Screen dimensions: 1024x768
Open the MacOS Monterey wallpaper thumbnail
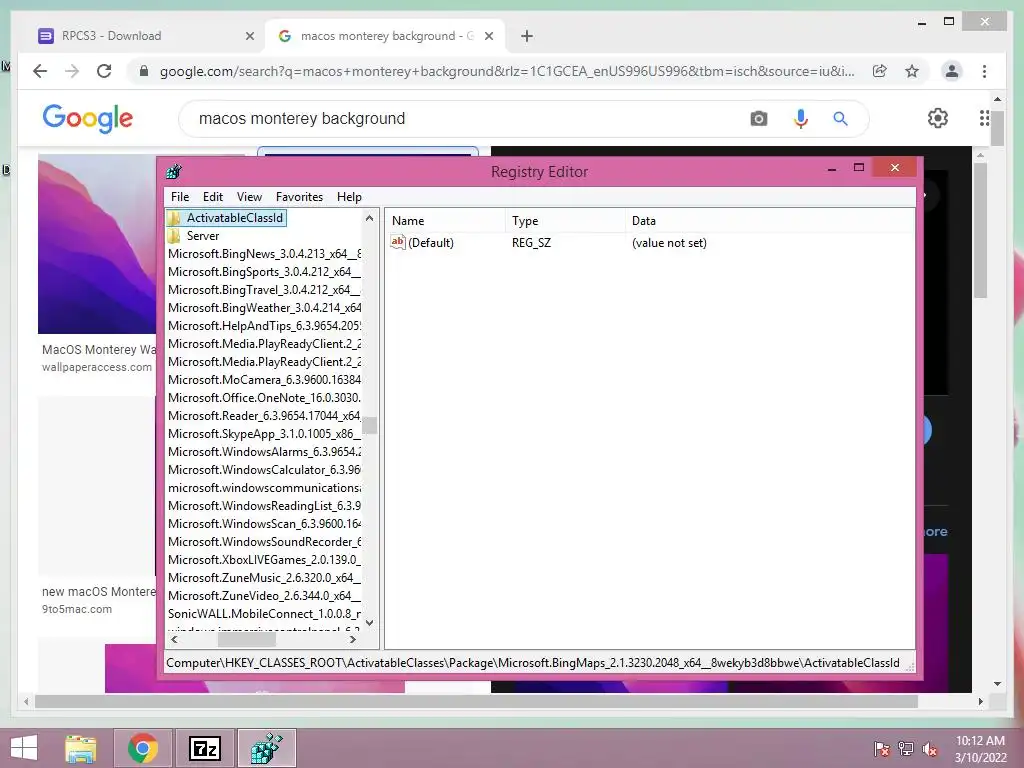97,244
